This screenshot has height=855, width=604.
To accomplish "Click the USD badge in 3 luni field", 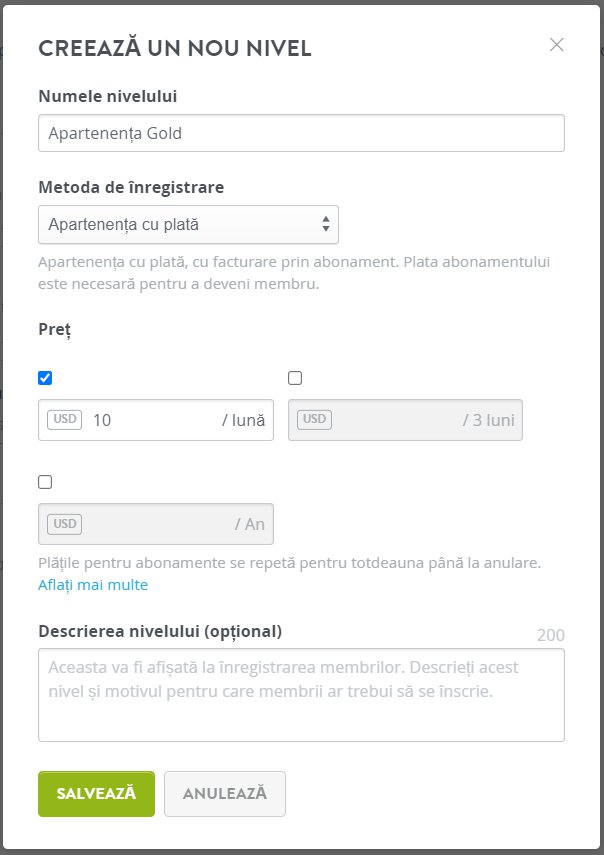I will pos(315,419).
